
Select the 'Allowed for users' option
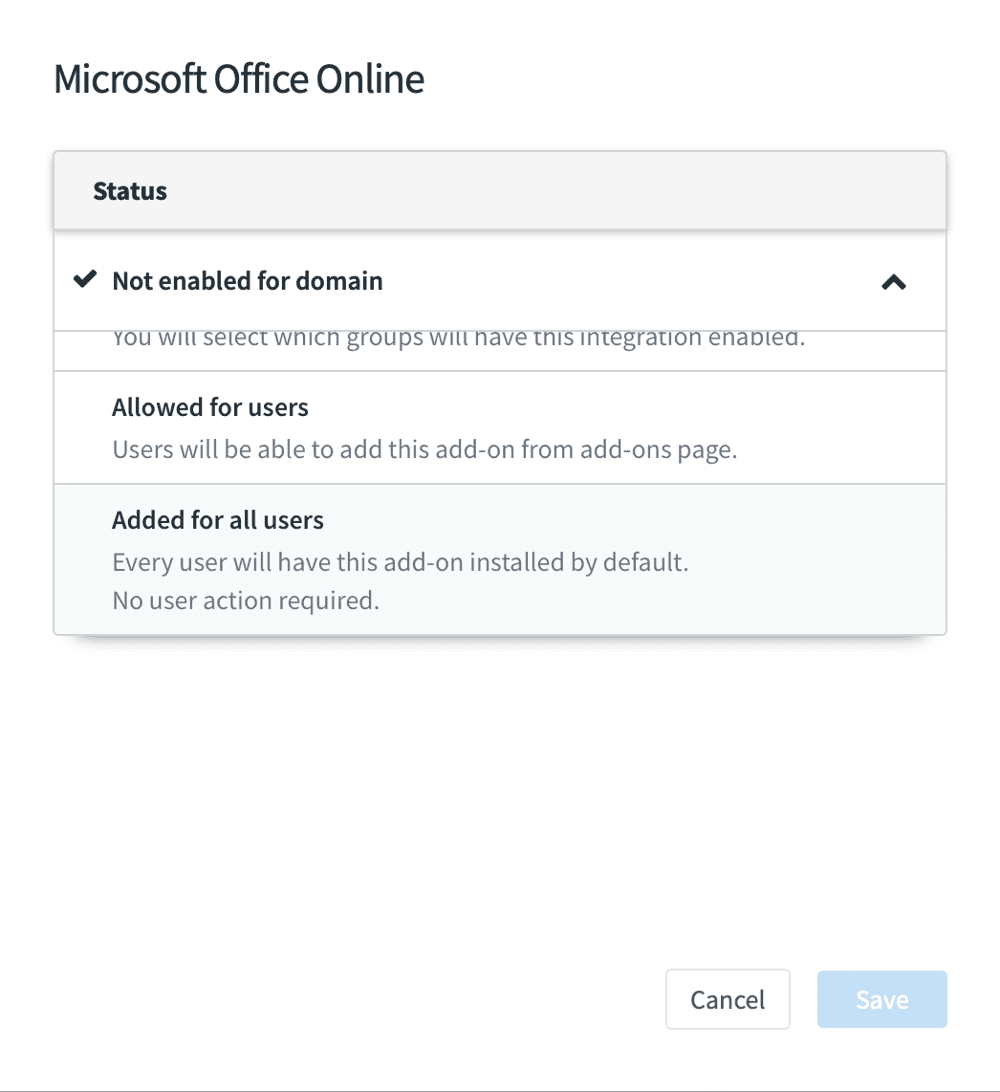coord(500,428)
